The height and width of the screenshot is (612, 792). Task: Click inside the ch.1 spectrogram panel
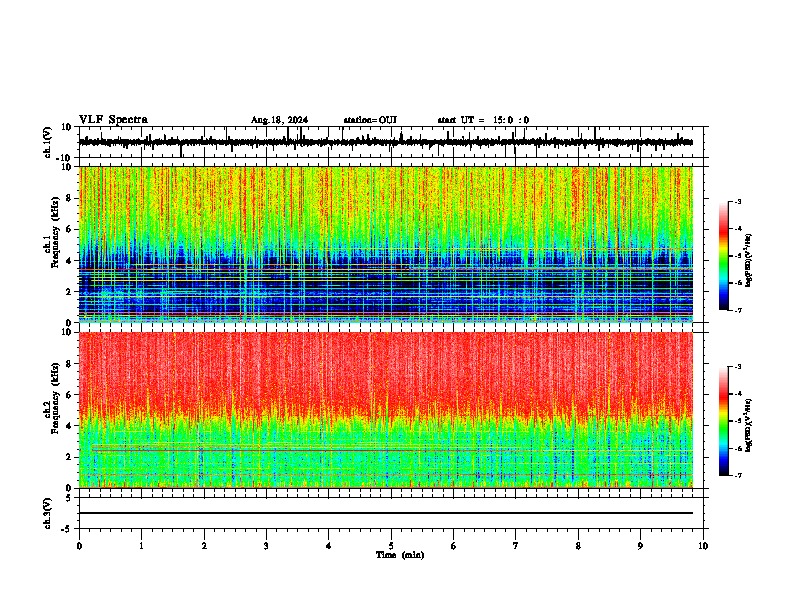[386, 244]
